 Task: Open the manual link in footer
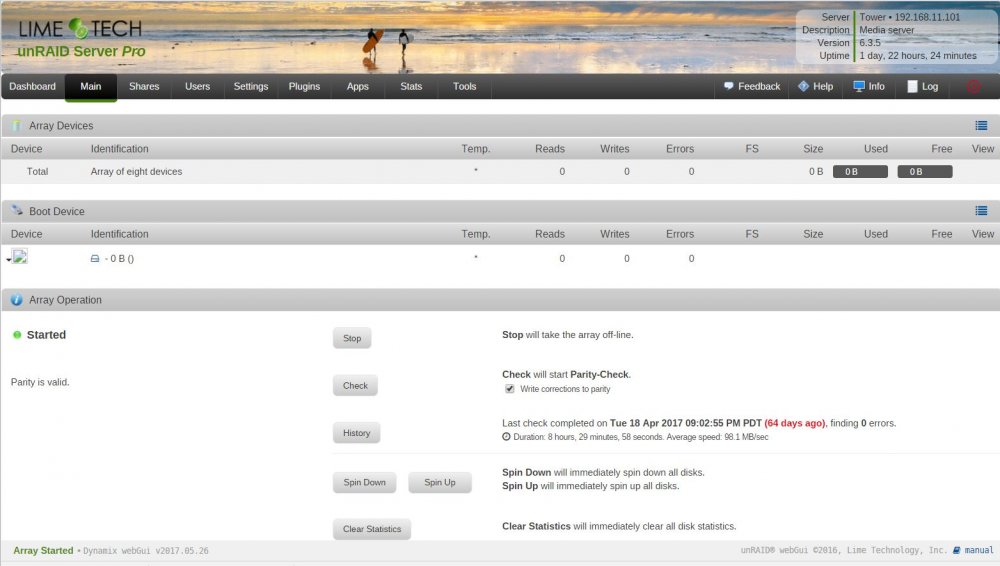(x=978, y=550)
